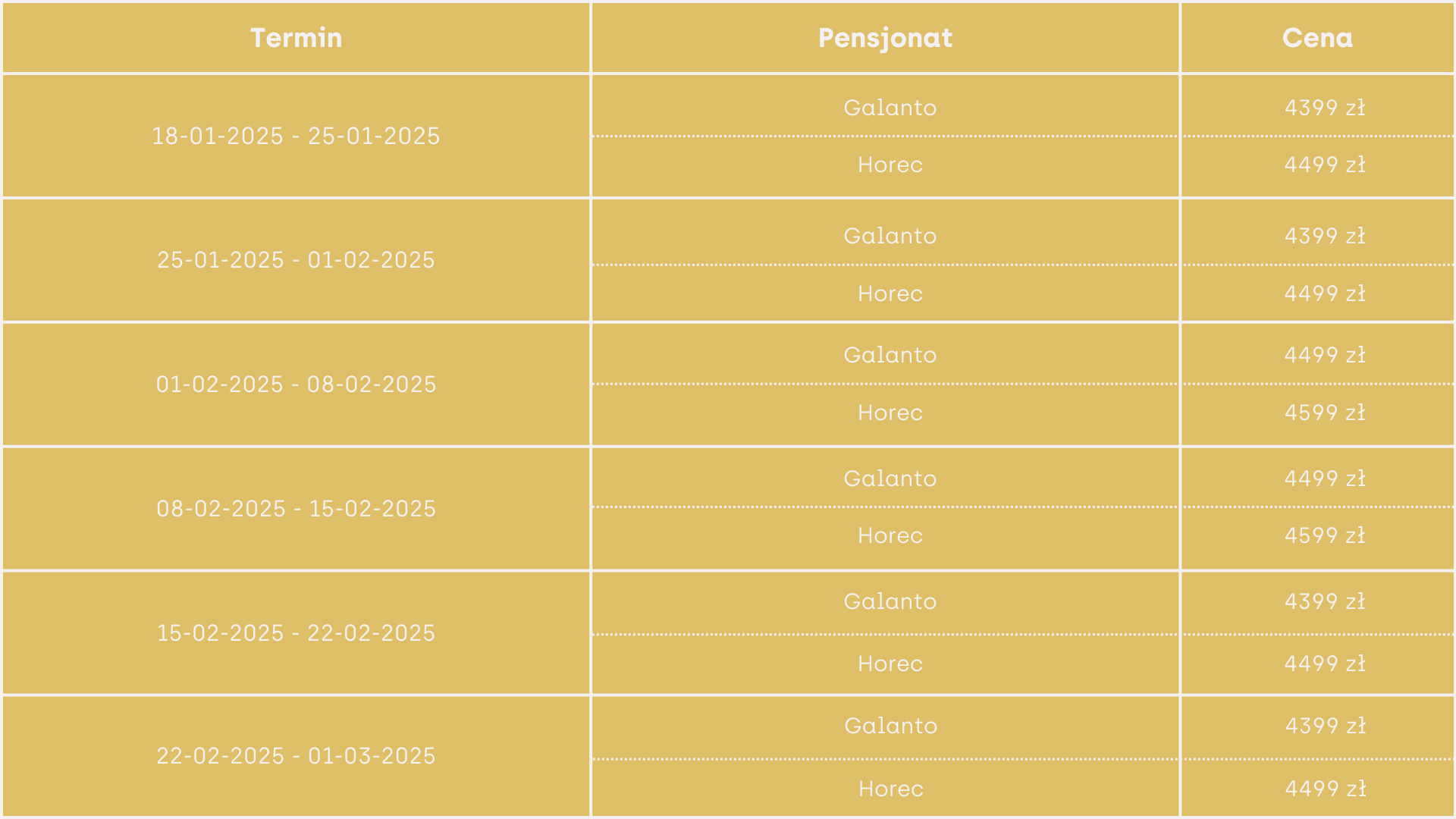Click the Termin column header
1456x819 pixels.
point(296,38)
